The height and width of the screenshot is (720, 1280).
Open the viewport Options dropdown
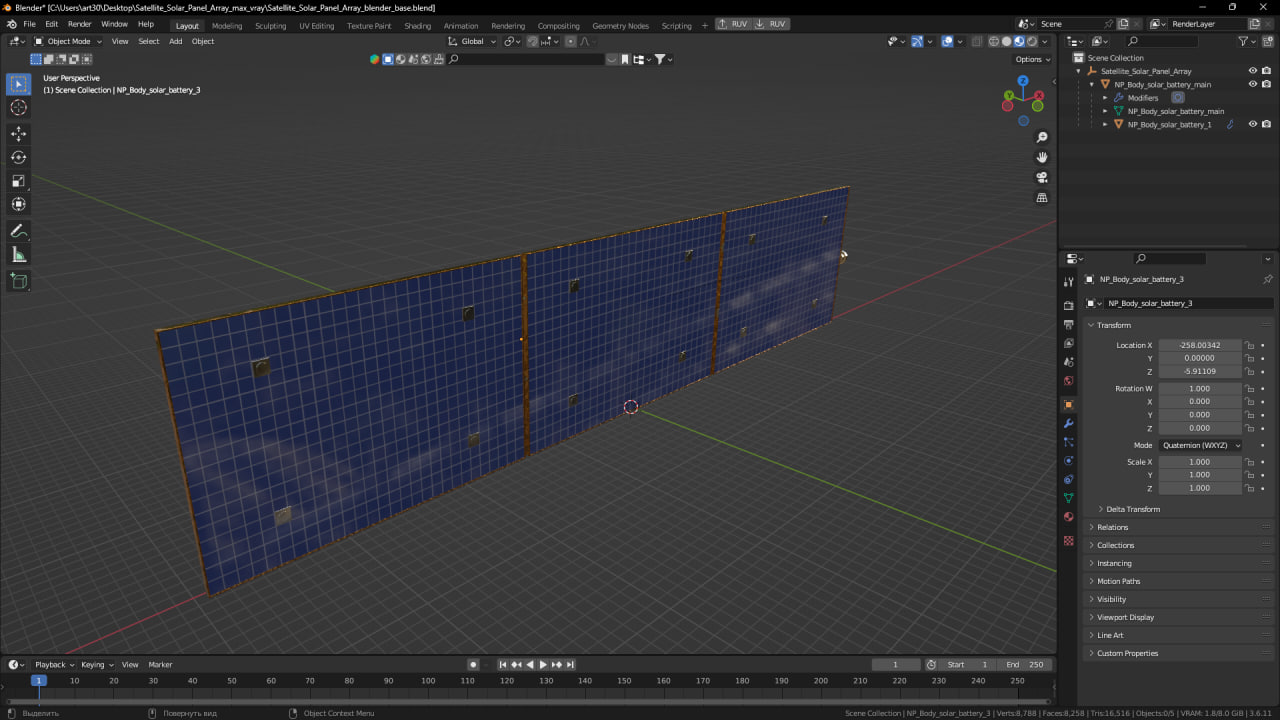tap(1033, 59)
